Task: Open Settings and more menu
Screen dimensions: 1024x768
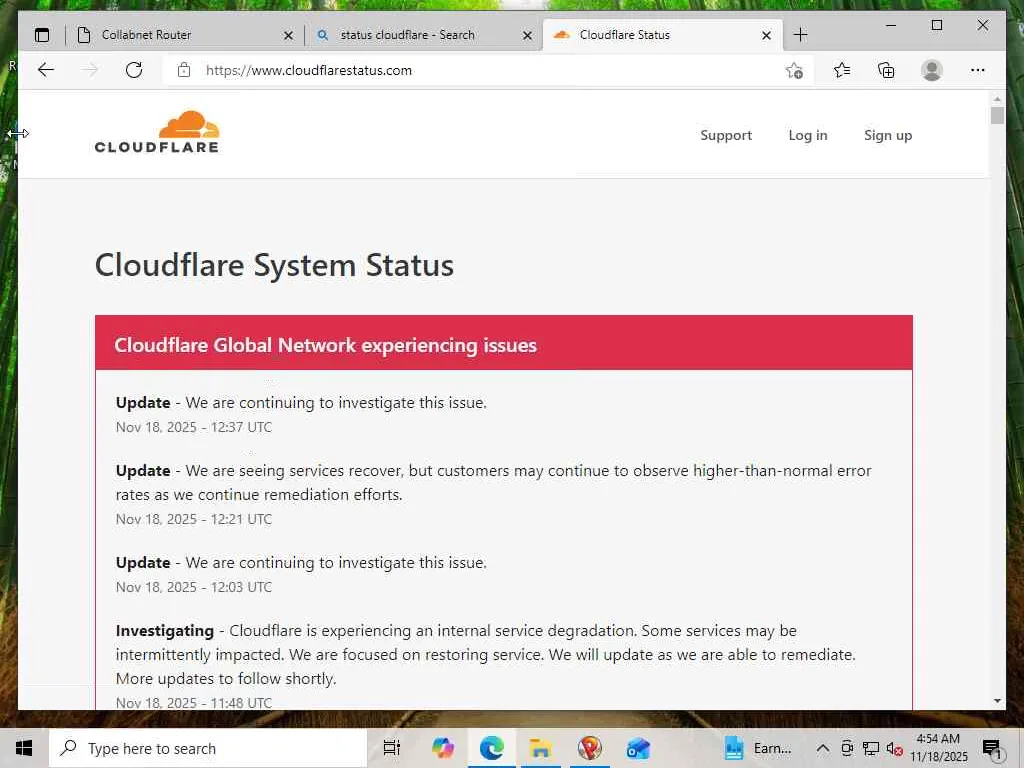Action: (978, 70)
